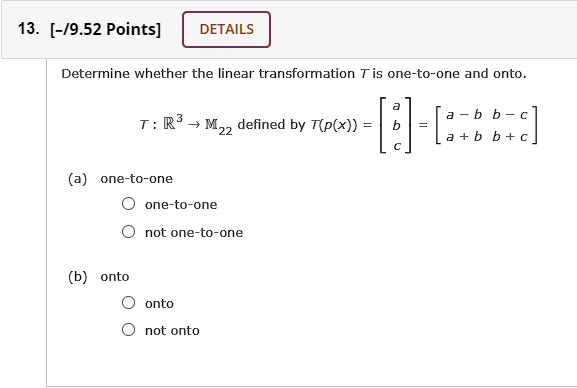Click the column vector a, b, c matrix
Screen dimensions: 577x388
[x=396, y=126]
